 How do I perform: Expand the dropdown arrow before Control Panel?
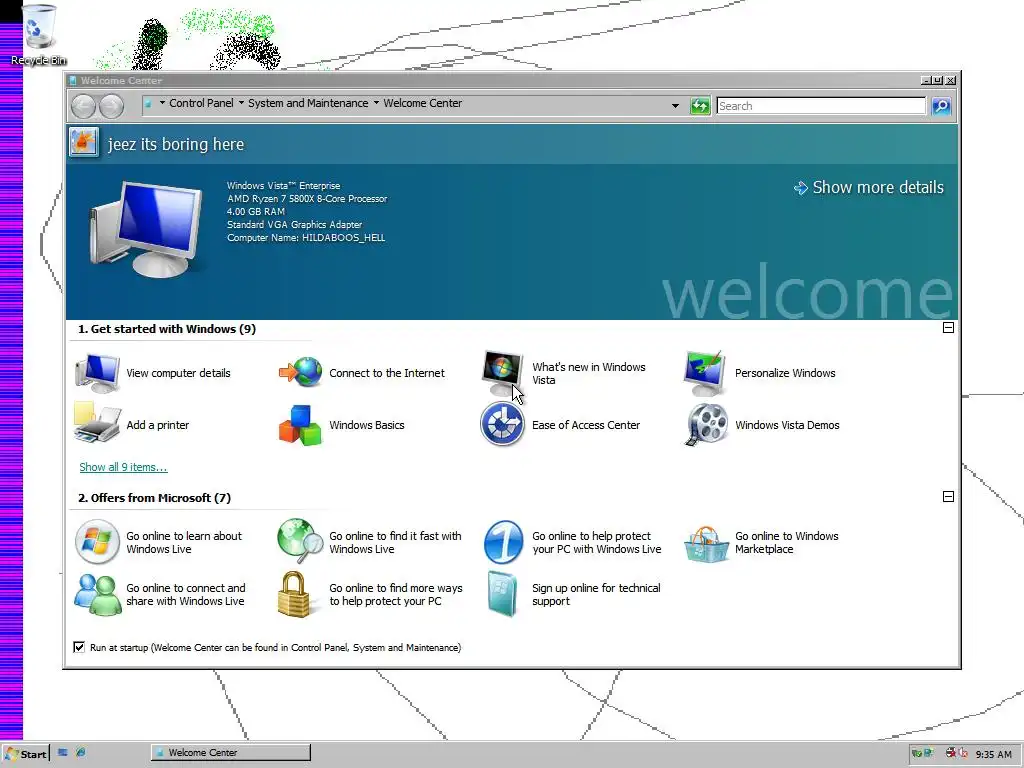pyautogui.click(x=163, y=103)
